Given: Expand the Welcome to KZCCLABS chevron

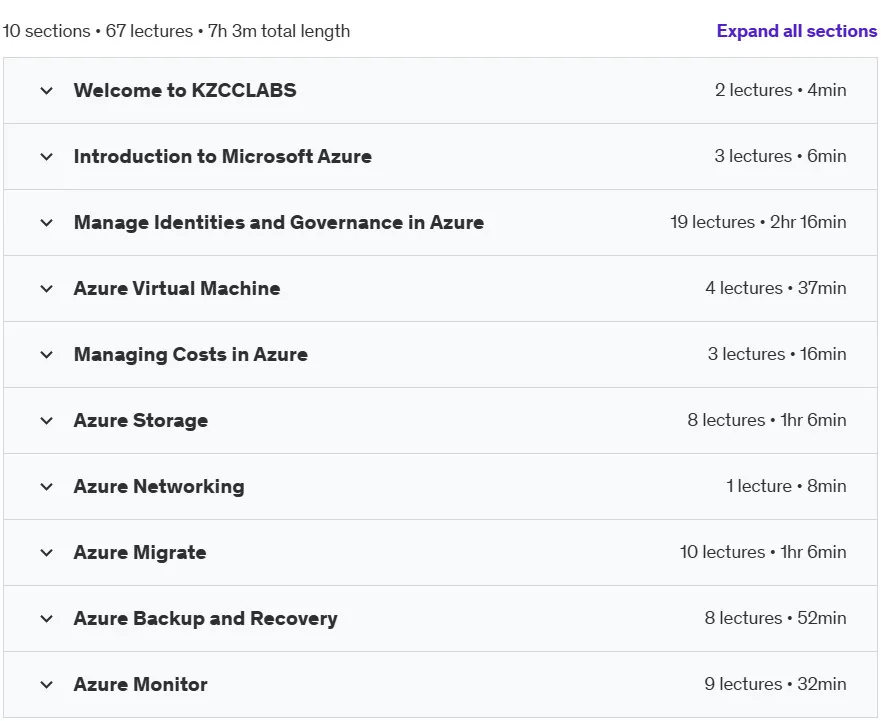Looking at the screenshot, I should pos(47,90).
